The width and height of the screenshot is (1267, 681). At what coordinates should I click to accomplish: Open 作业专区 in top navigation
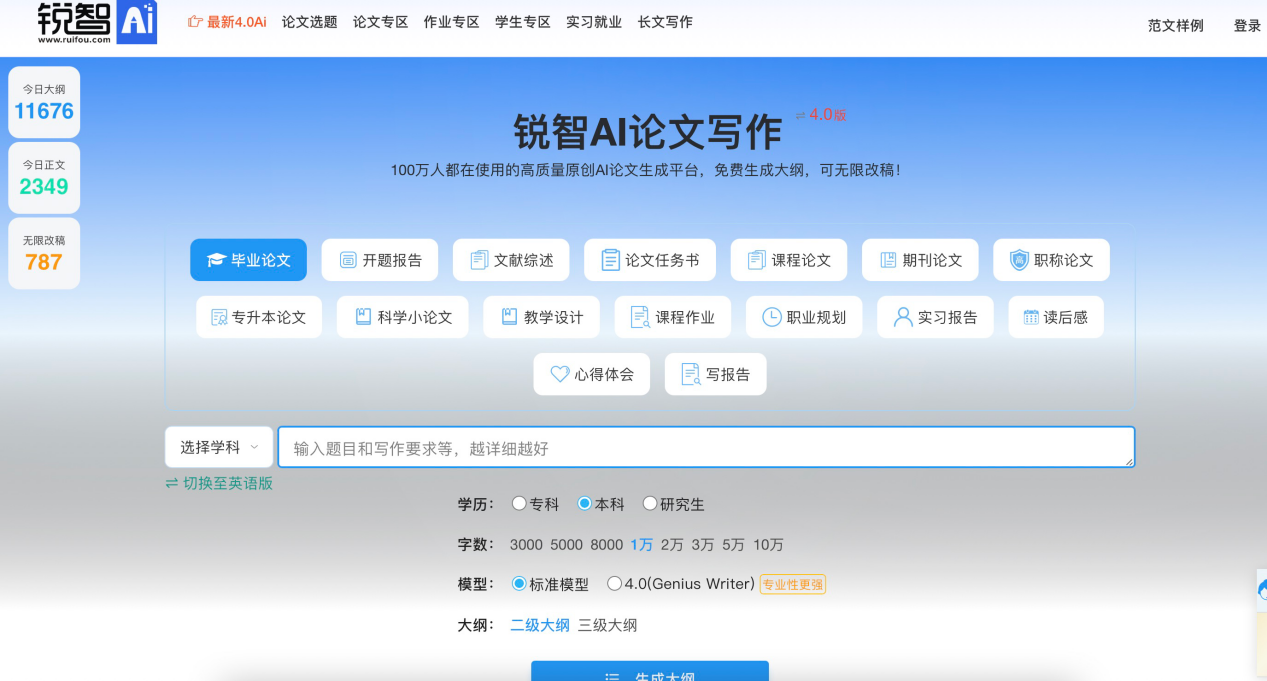tap(451, 22)
